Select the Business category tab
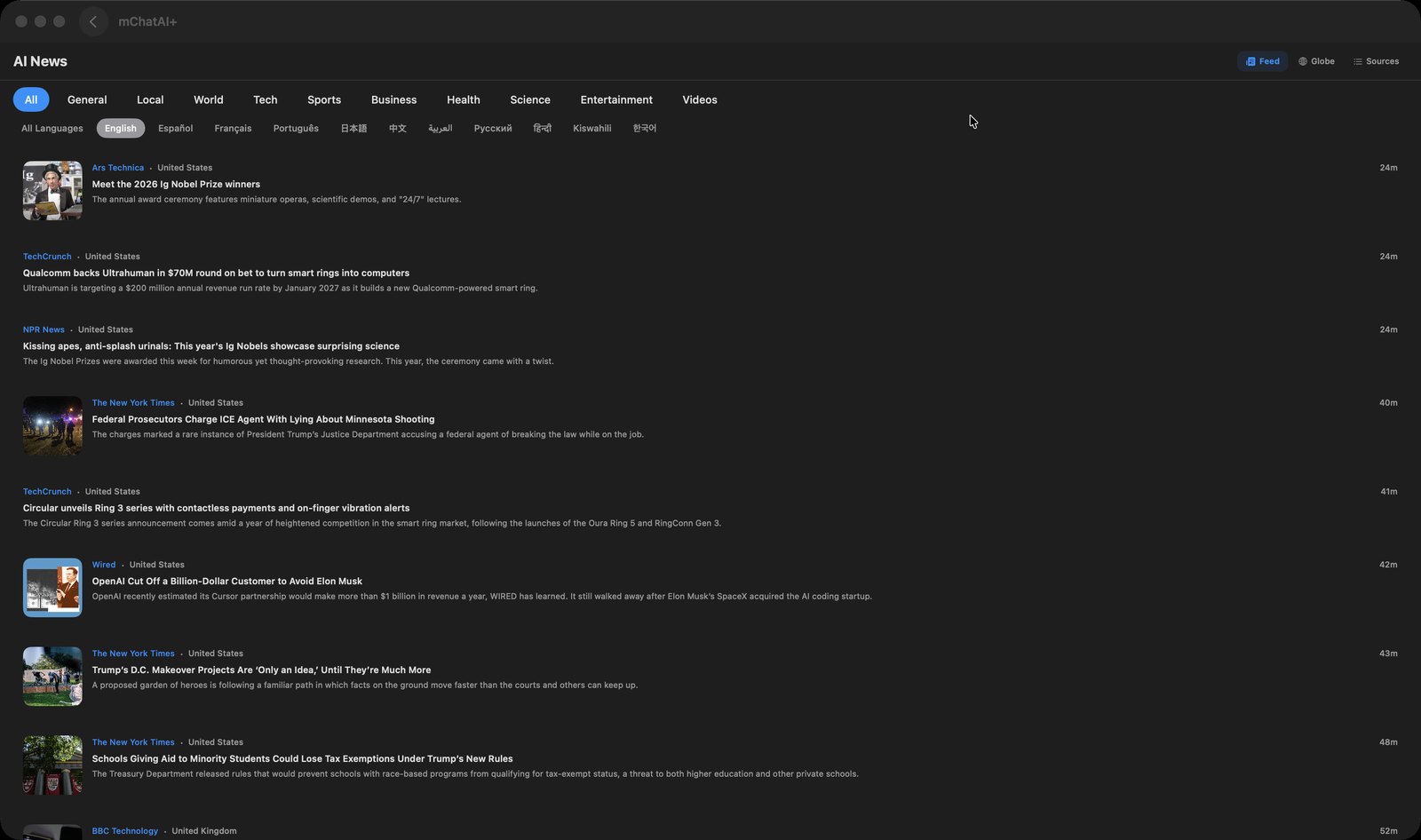This screenshot has width=1421, height=840. click(x=393, y=99)
